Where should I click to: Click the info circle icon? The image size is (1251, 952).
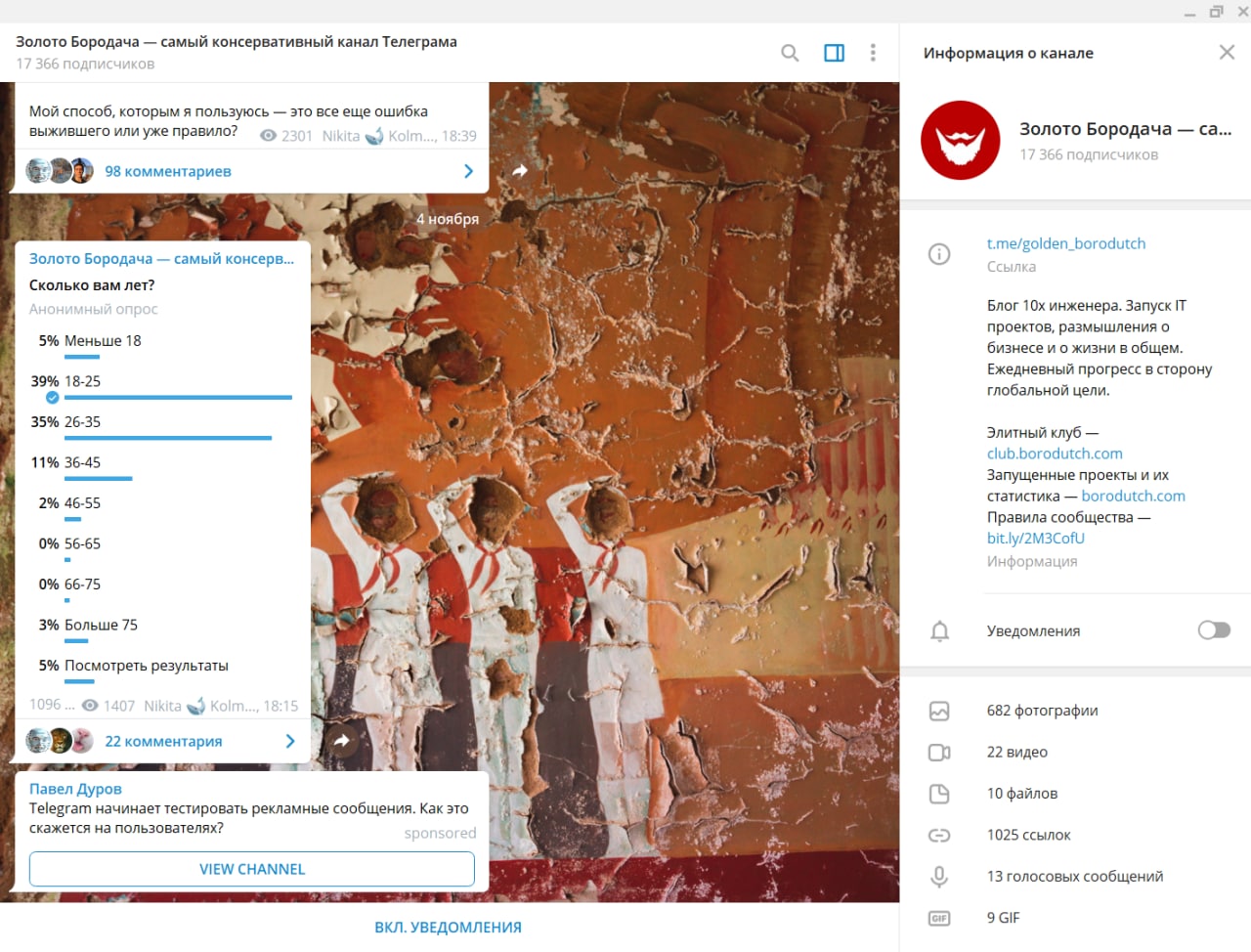point(939,255)
